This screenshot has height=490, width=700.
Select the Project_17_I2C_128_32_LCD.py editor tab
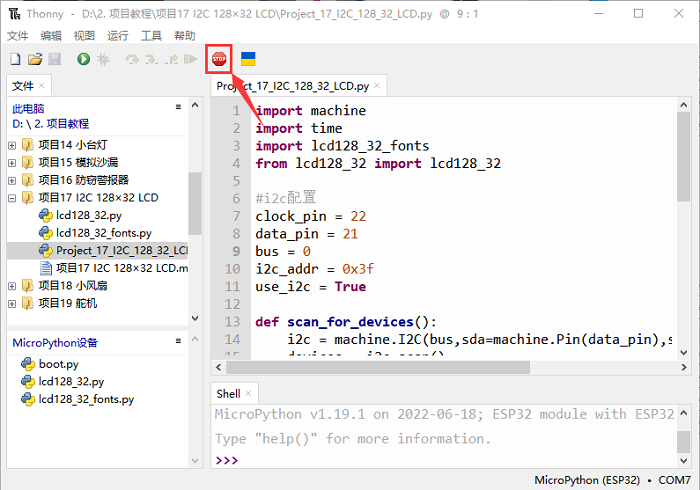292,86
